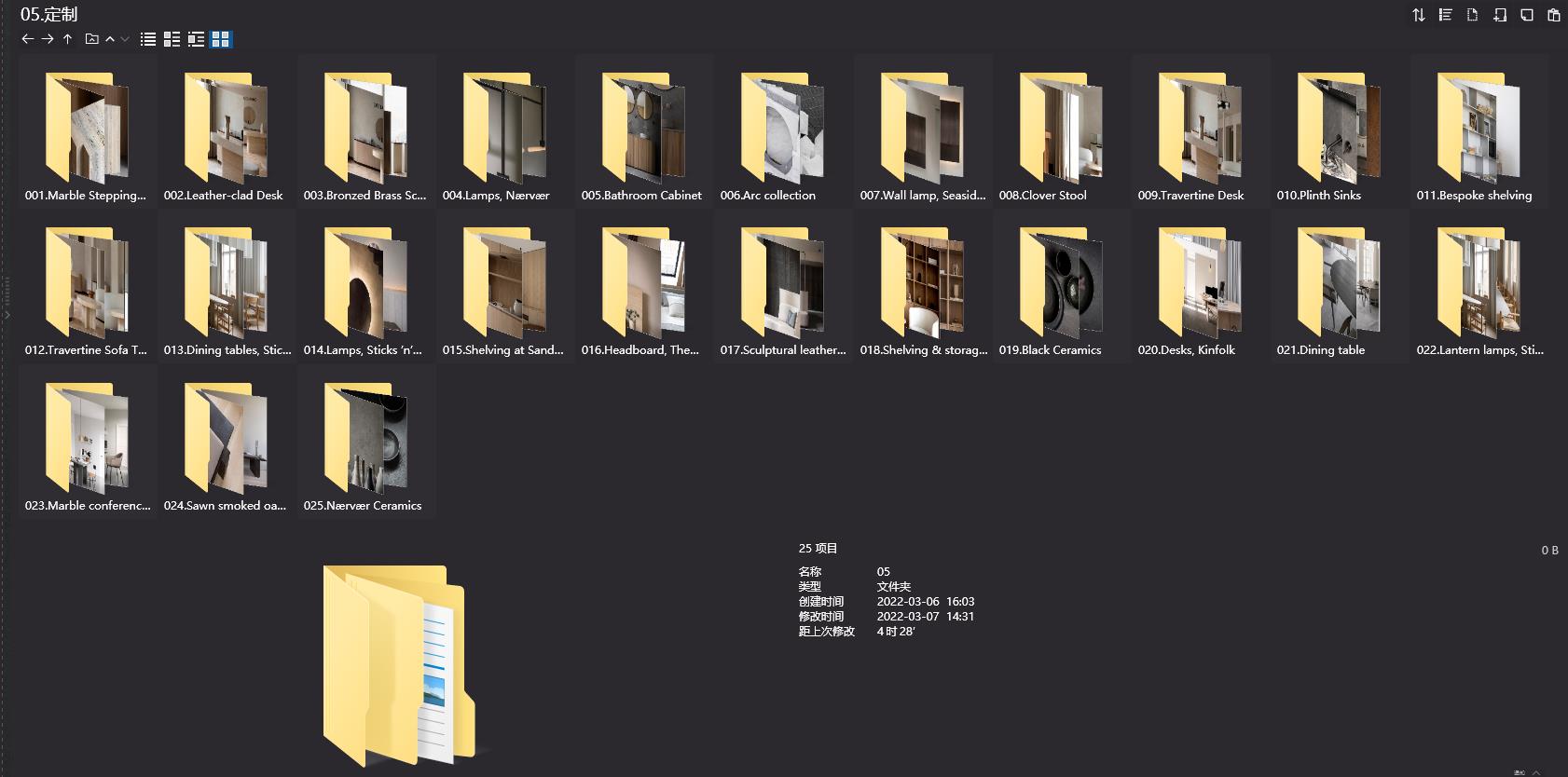Select folder 021.Dining table

click(1340, 285)
